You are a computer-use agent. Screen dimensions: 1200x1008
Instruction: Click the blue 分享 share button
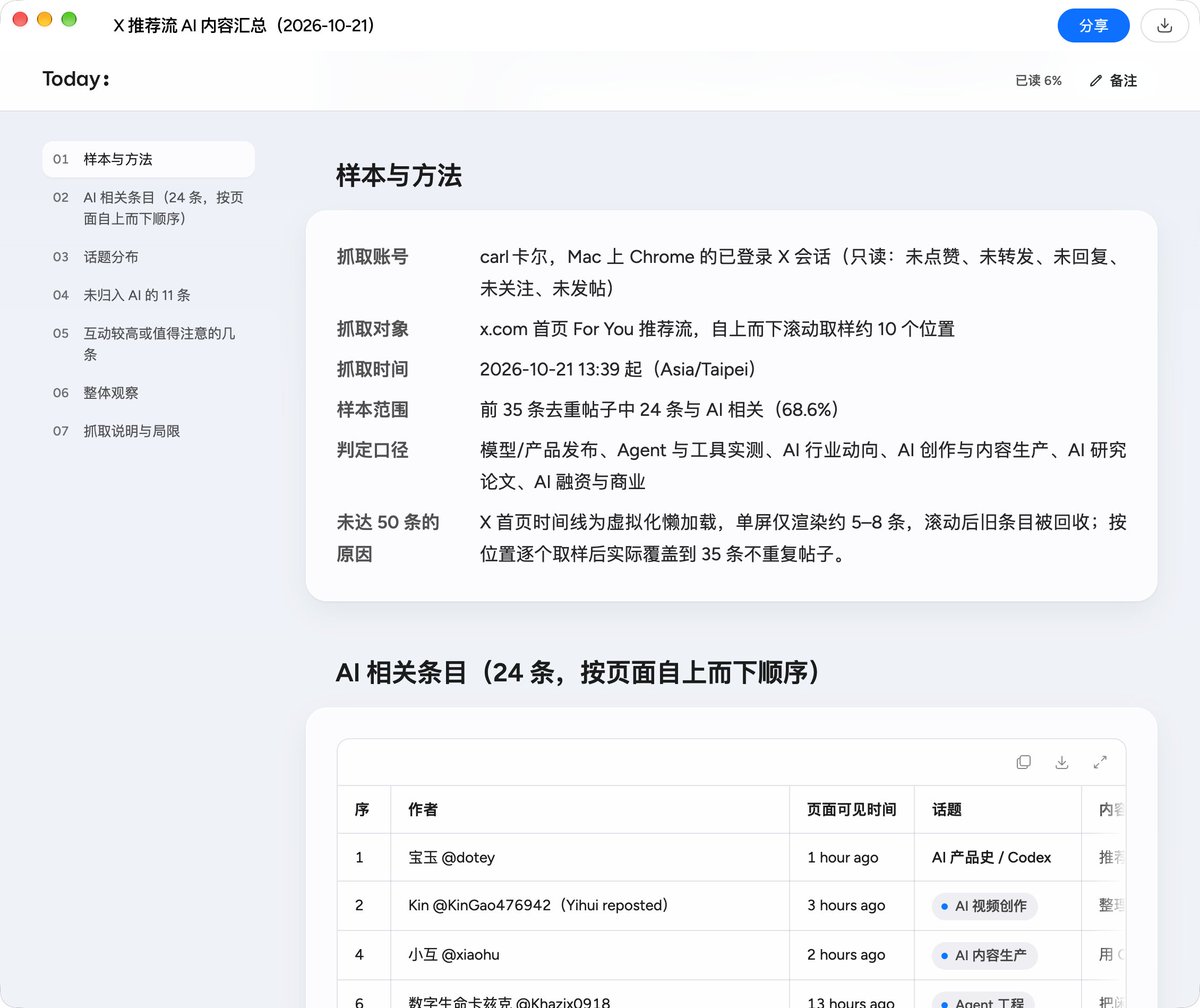pyautogui.click(x=1094, y=26)
